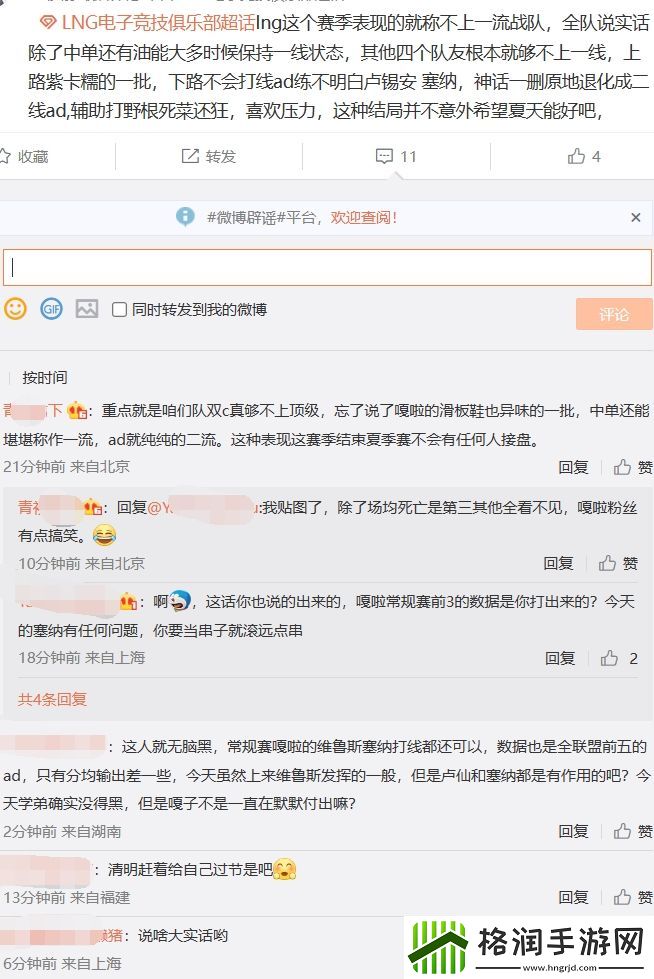654x979 pixels.
Task: Close the 微博辟谣 notice banner
Action: point(635,217)
